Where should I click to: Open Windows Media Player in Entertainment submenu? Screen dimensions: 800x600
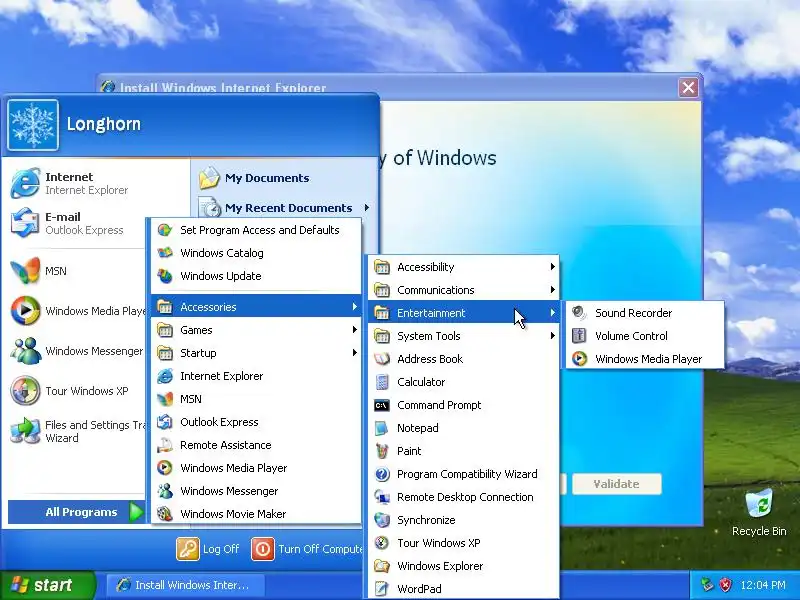[x=645, y=359]
